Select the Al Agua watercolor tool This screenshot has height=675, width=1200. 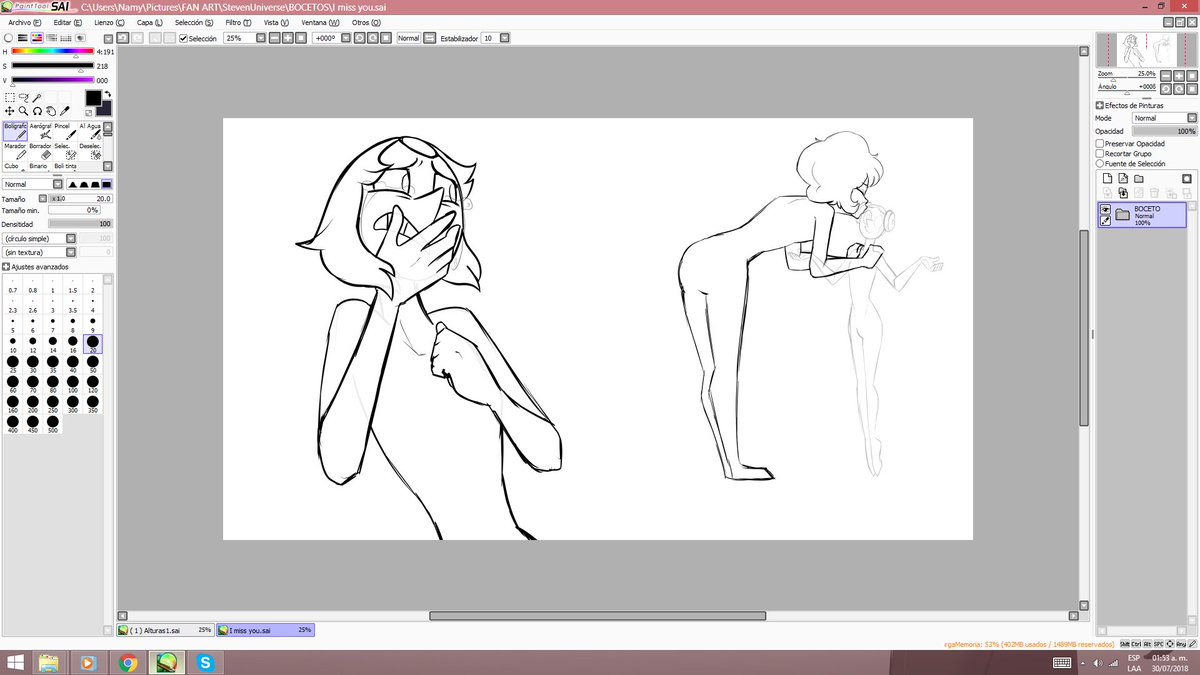coord(90,133)
